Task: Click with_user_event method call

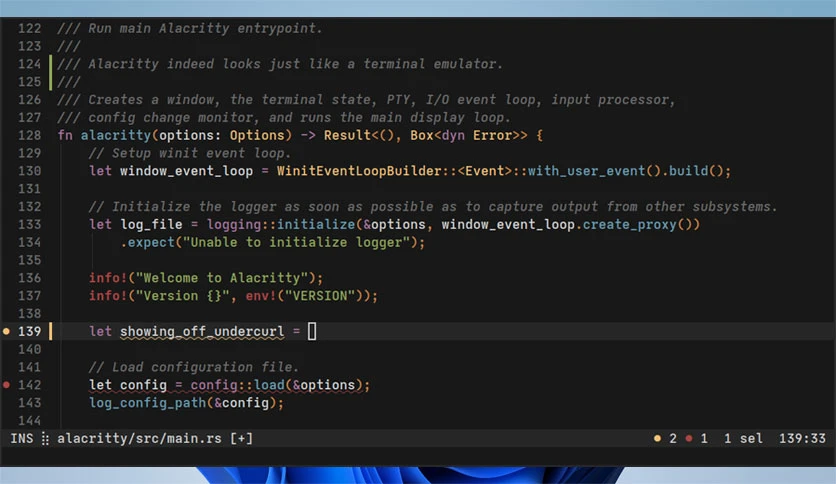Action: [x=586, y=171]
